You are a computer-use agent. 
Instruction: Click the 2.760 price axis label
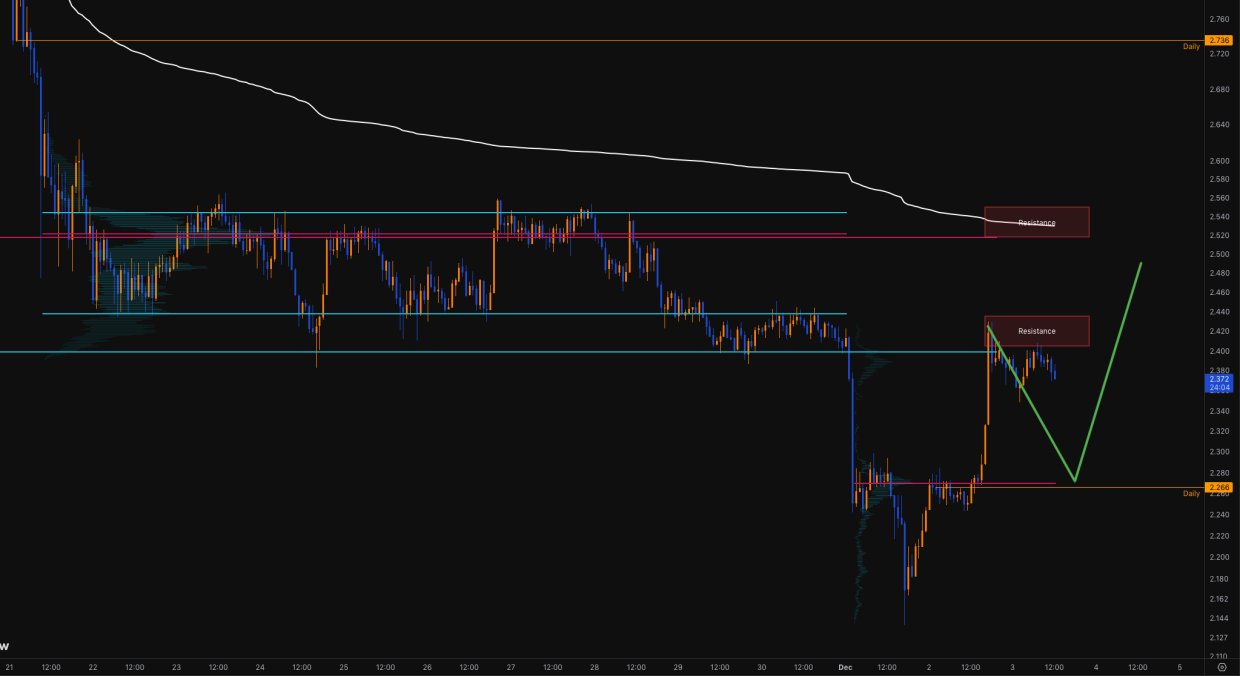[1219, 19]
